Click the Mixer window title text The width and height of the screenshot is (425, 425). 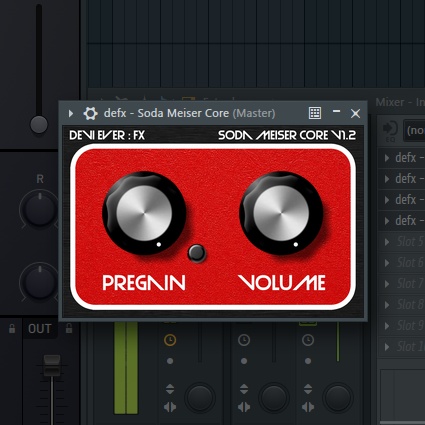400,102
